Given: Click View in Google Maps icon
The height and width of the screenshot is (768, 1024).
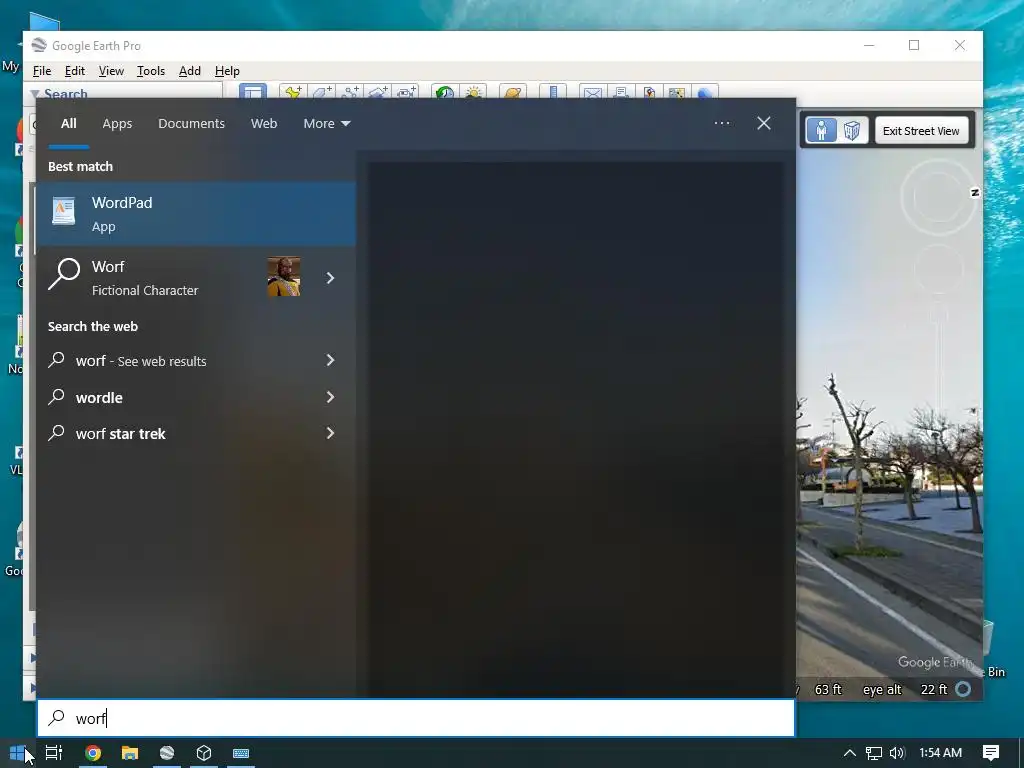Looking at the screenshot, I should click(x=677, y=91).
